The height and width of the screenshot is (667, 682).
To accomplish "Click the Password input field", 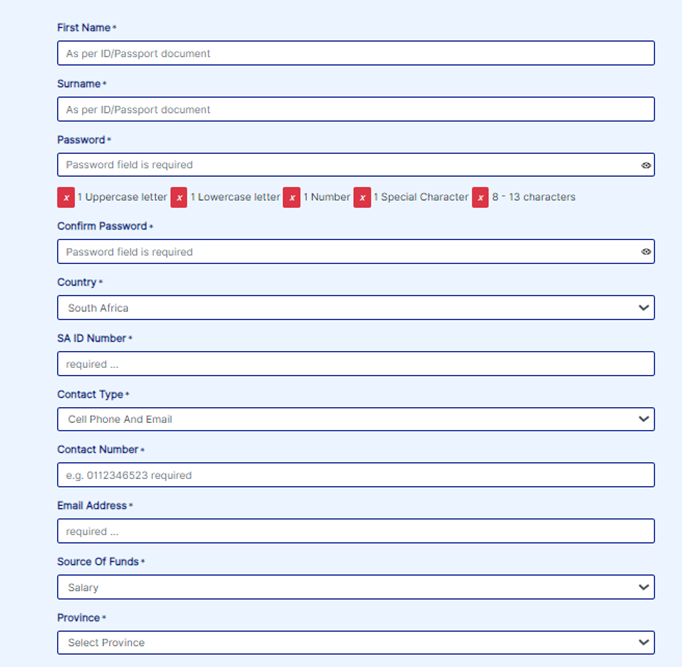I will point(340,165).
